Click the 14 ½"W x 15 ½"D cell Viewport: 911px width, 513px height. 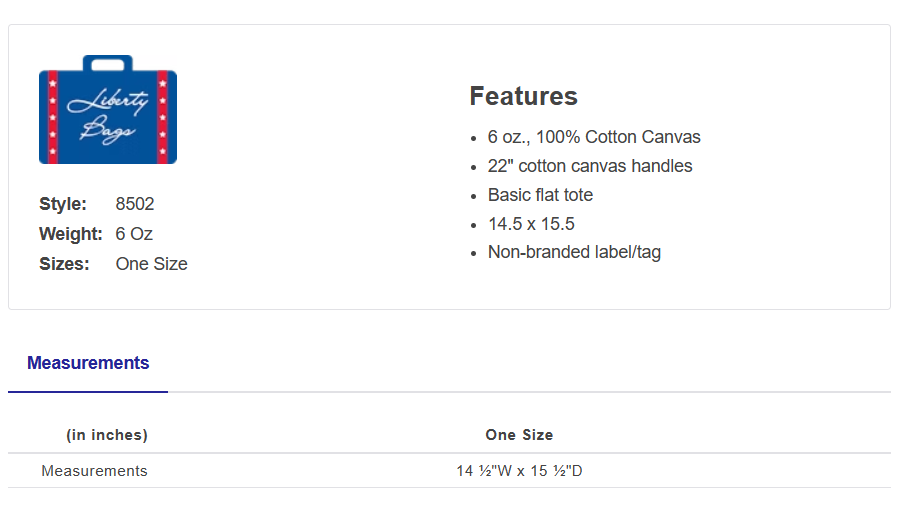click(x=519, y=471)
